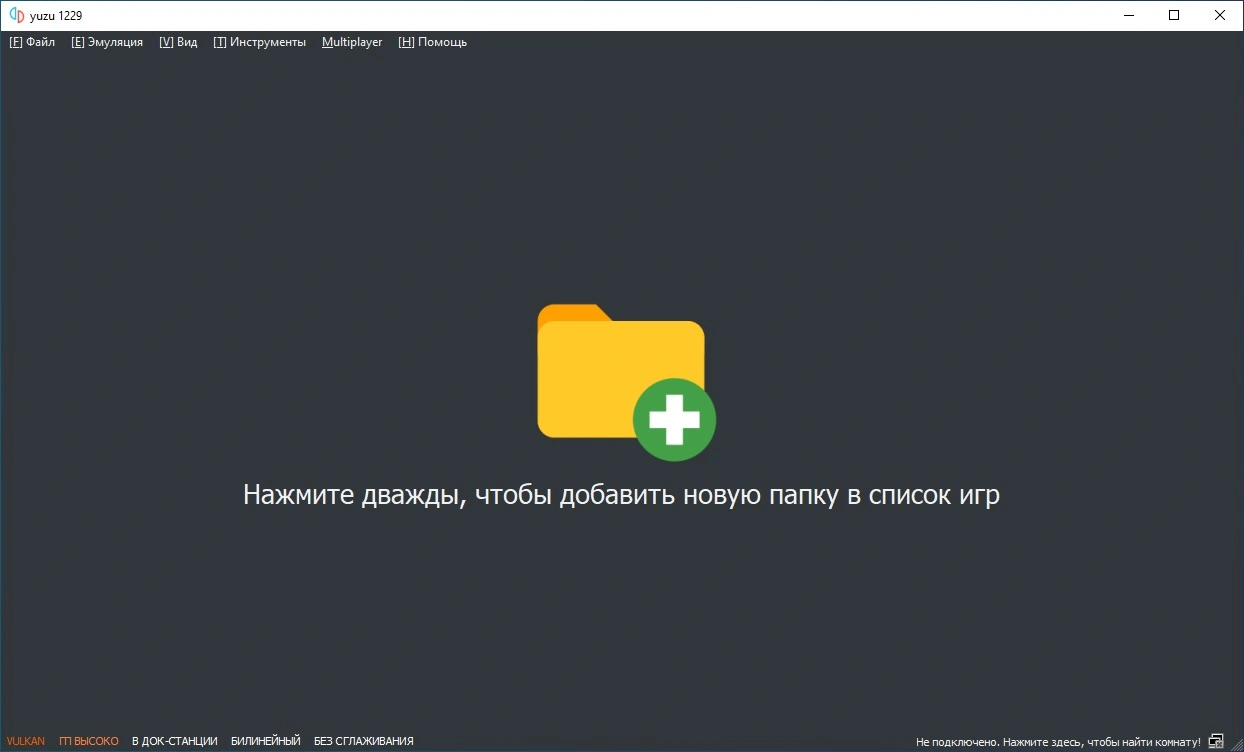Open the Эмуляция menu
The image size is (1244, 752).
[107, 42]
